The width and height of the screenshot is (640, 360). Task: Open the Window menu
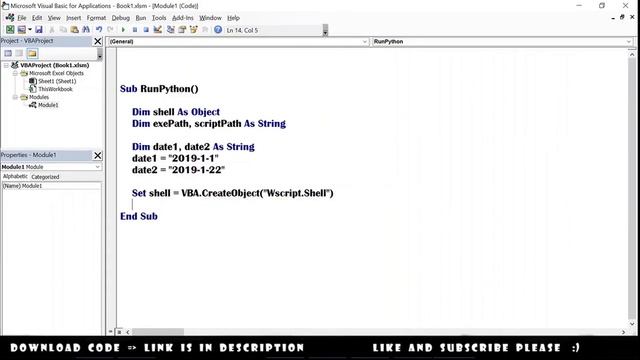[x=210, y=18]
